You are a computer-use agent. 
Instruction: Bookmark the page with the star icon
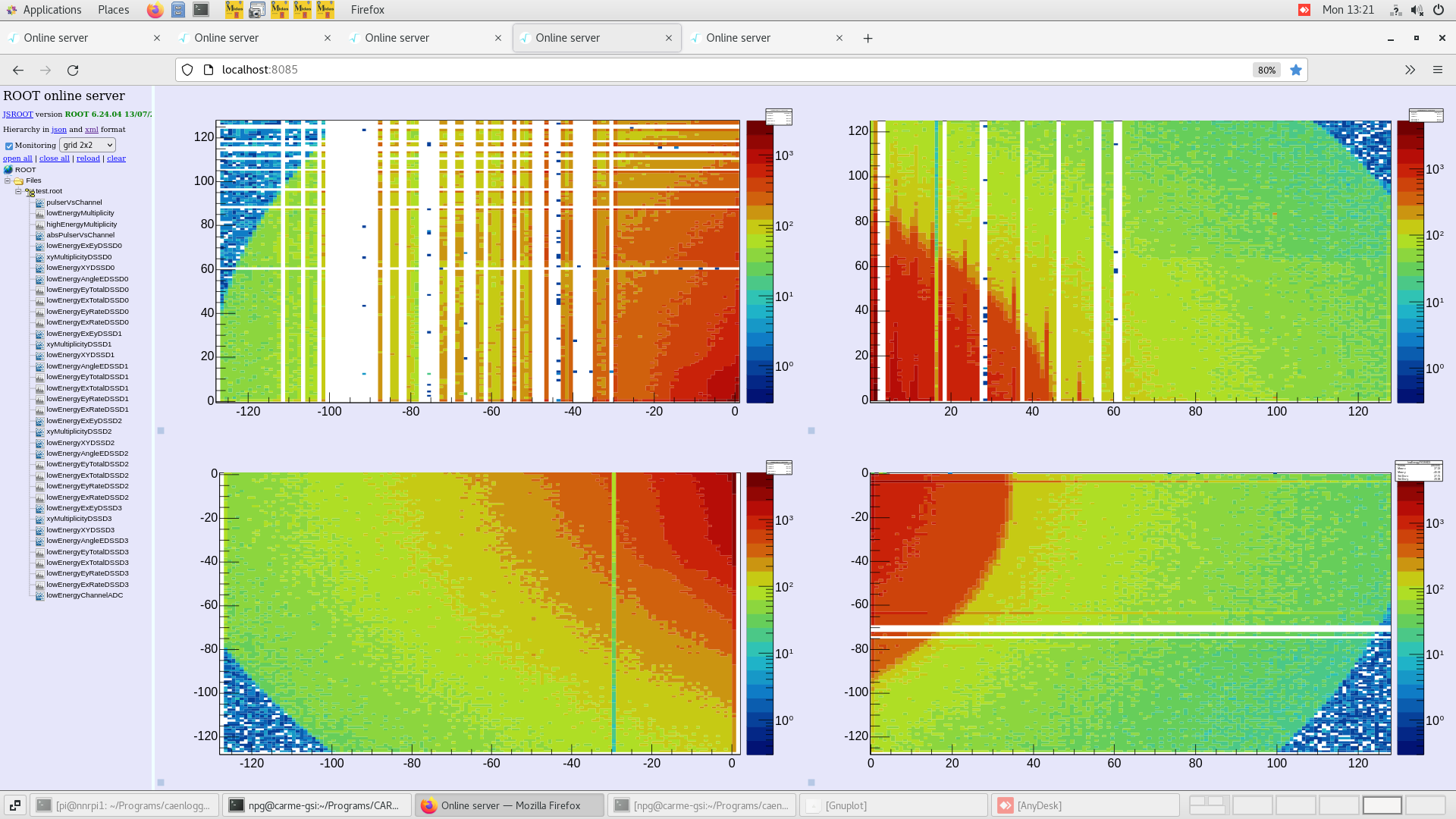coord(1296,70)
